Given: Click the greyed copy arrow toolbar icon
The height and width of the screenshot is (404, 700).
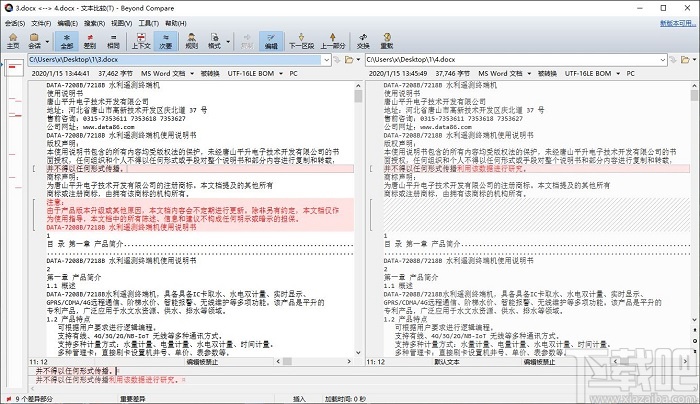Looking at the screenshot, I should [x=247, y=41].
